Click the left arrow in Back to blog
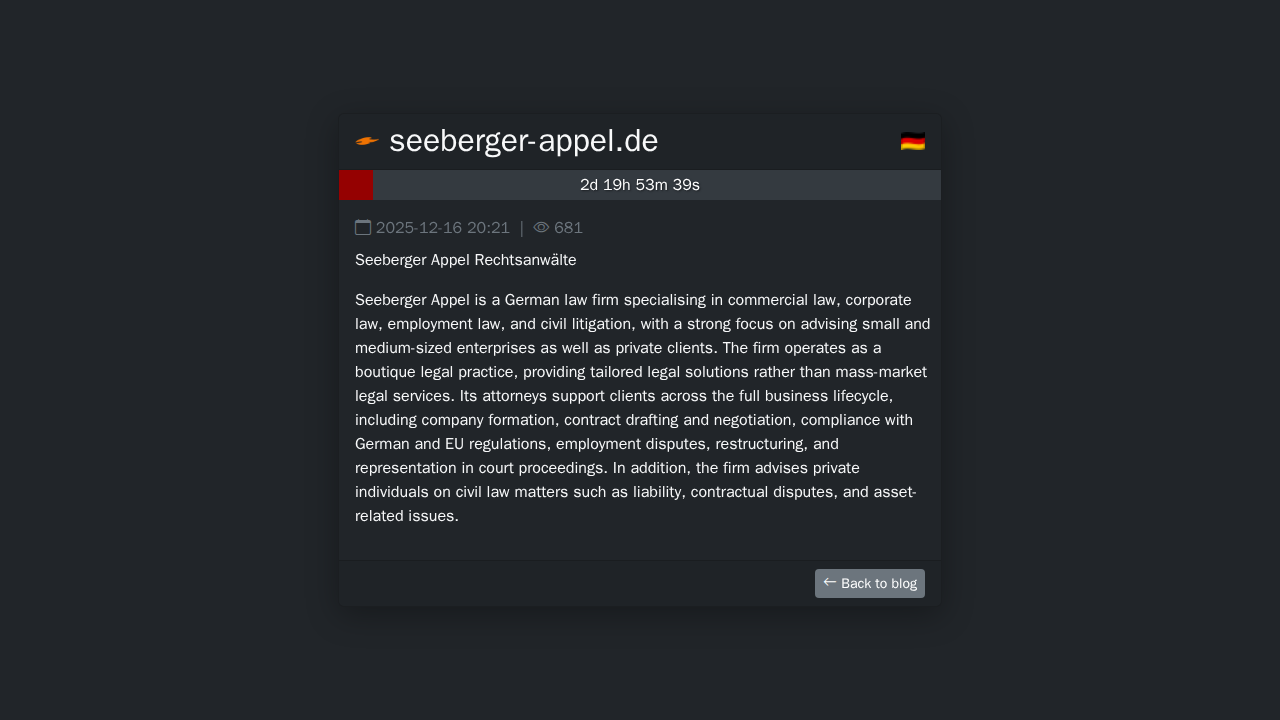Screen dimensions: 1280x720 (x=829, y=582)
